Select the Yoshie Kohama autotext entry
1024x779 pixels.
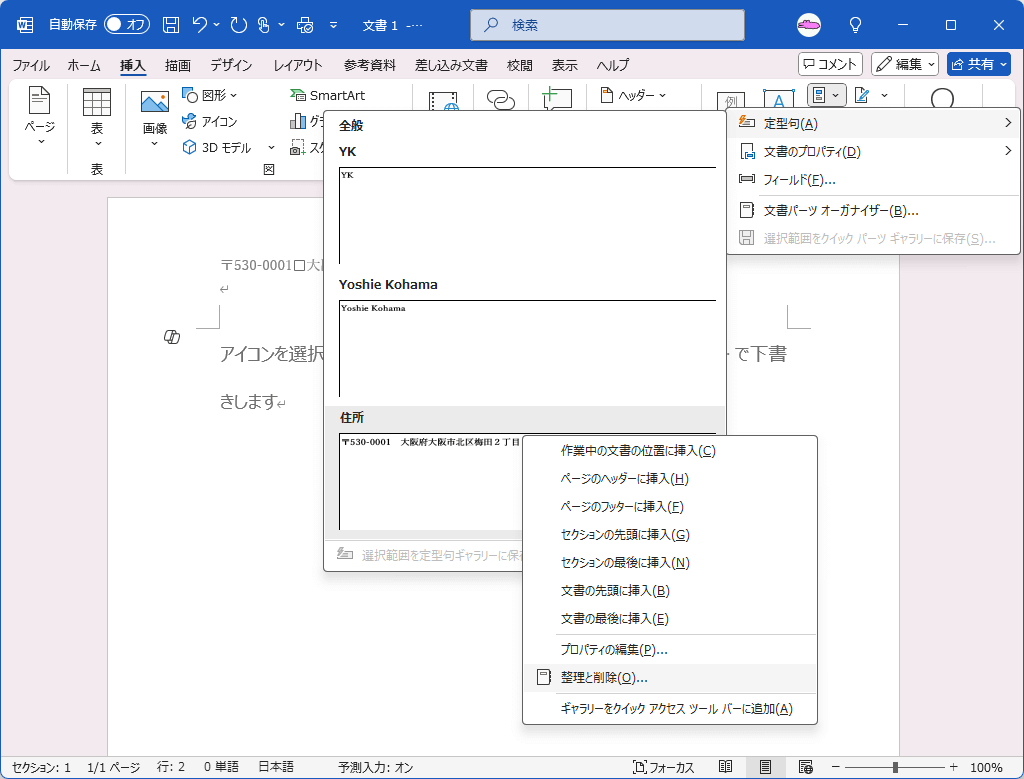[x=525, y=338]
